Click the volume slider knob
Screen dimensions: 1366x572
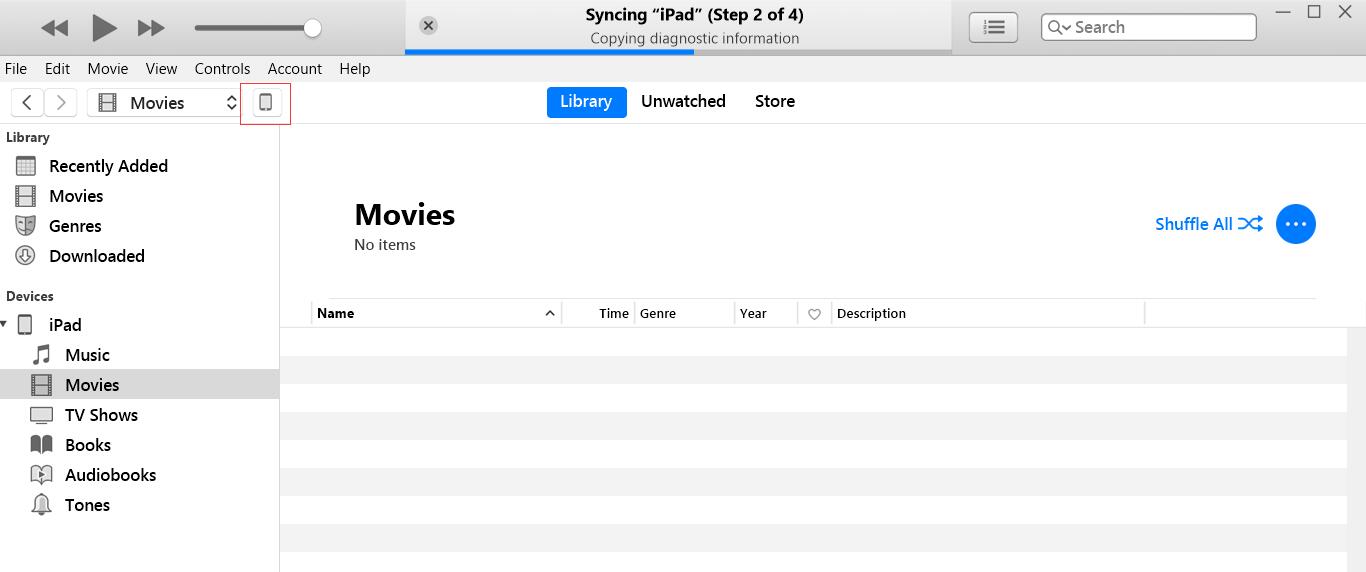[312, 28]
